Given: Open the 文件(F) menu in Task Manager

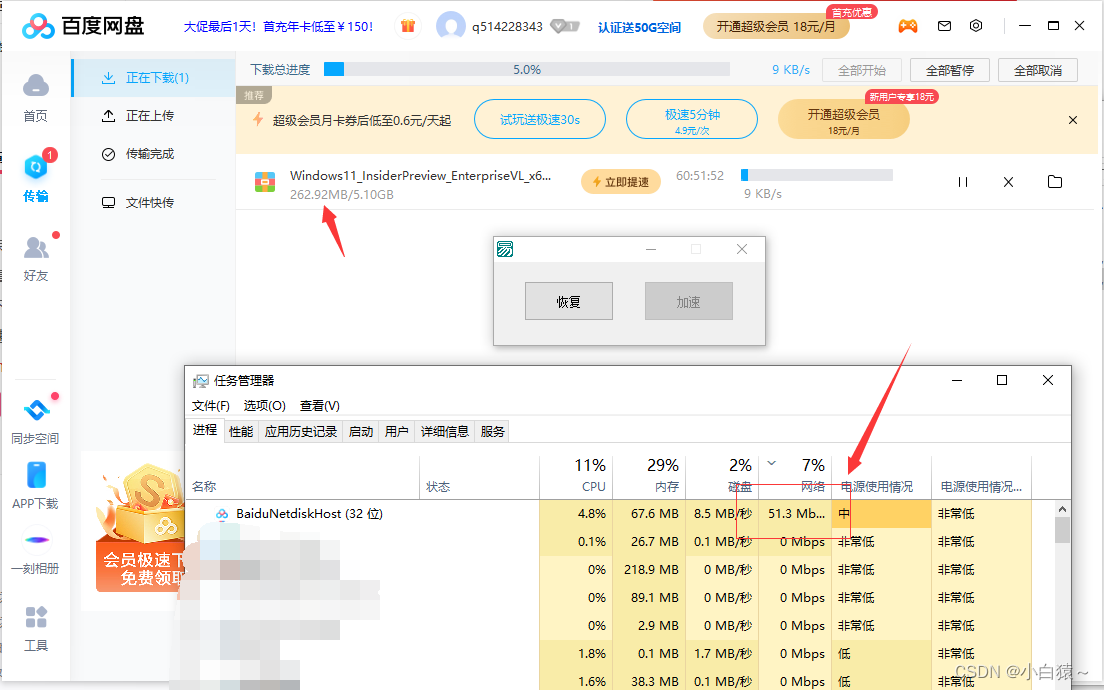Looking at the screenshot, I should [211, 406].
